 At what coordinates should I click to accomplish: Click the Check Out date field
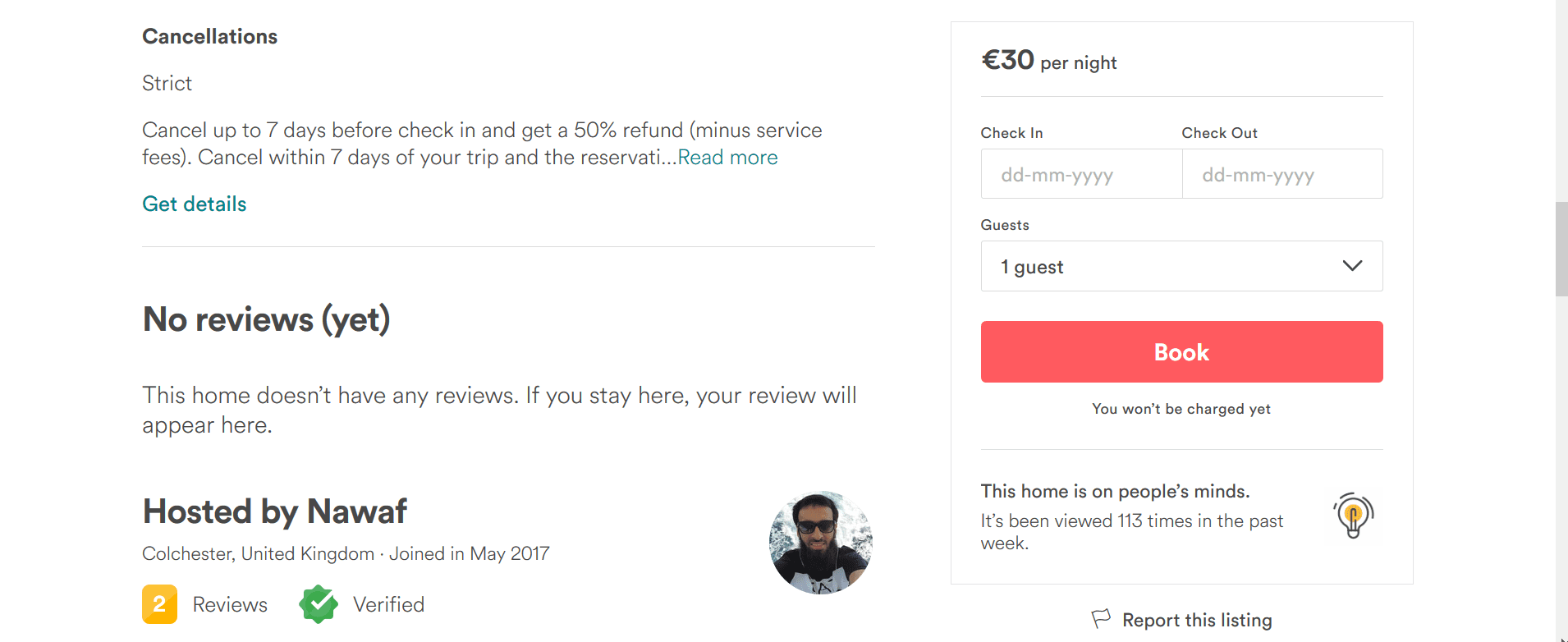click(1282, 174)
